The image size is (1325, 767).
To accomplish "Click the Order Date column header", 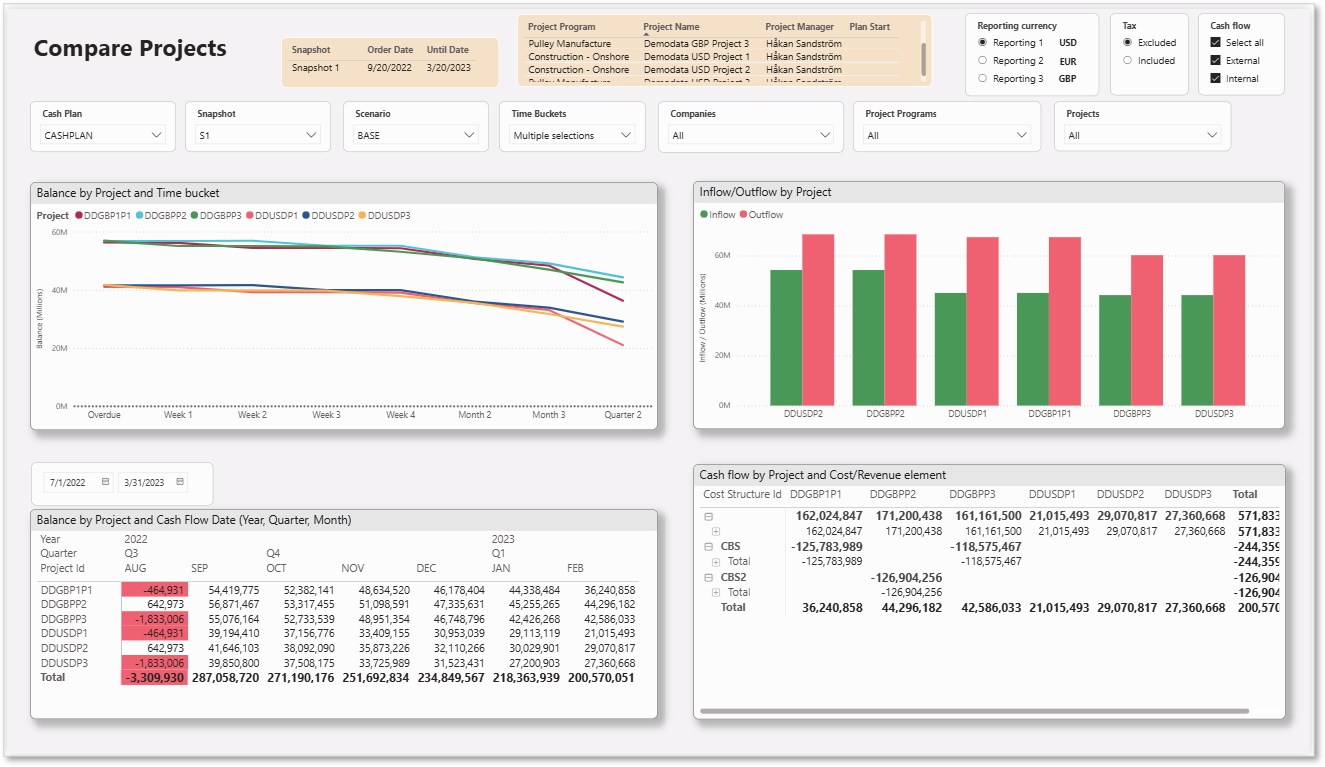I will pyautogui.click(x=390, y=50).
